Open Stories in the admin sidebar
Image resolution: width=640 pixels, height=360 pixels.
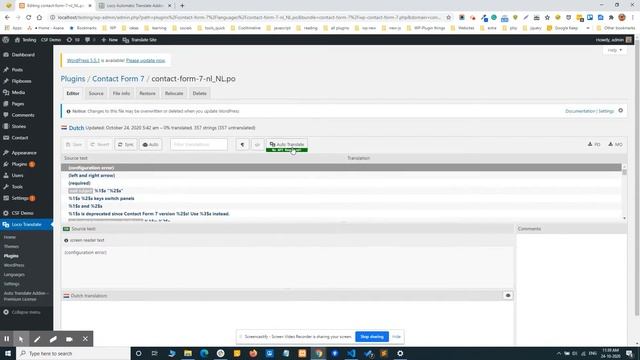(19, 127)
